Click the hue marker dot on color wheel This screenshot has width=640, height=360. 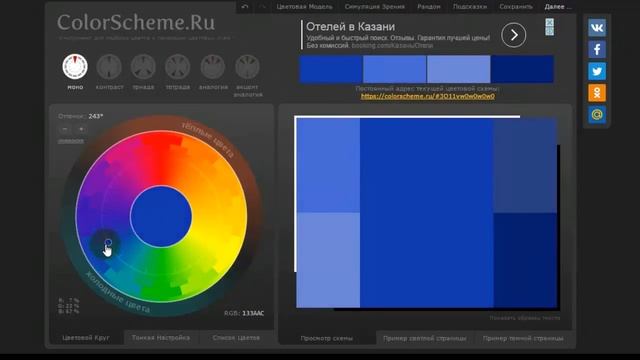click(x=108, y=242)
